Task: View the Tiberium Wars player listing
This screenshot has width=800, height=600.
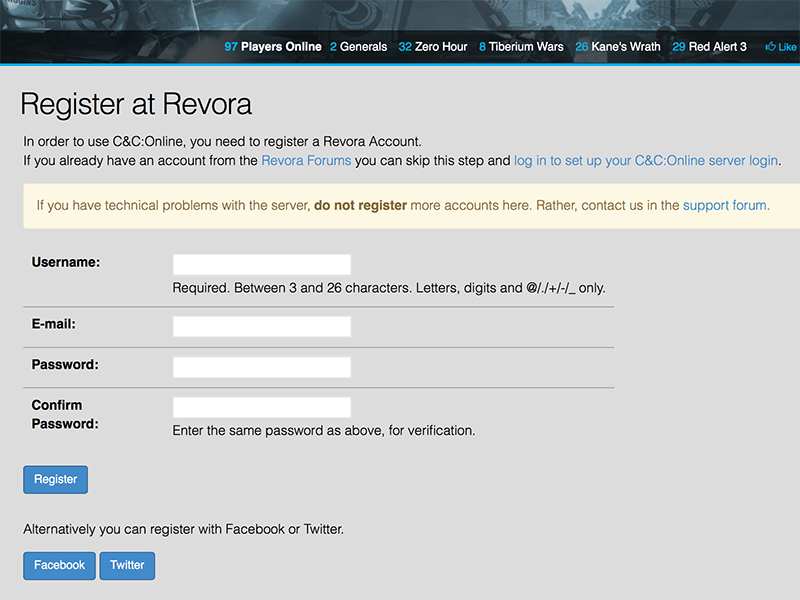Action: (x=527, y=46)
